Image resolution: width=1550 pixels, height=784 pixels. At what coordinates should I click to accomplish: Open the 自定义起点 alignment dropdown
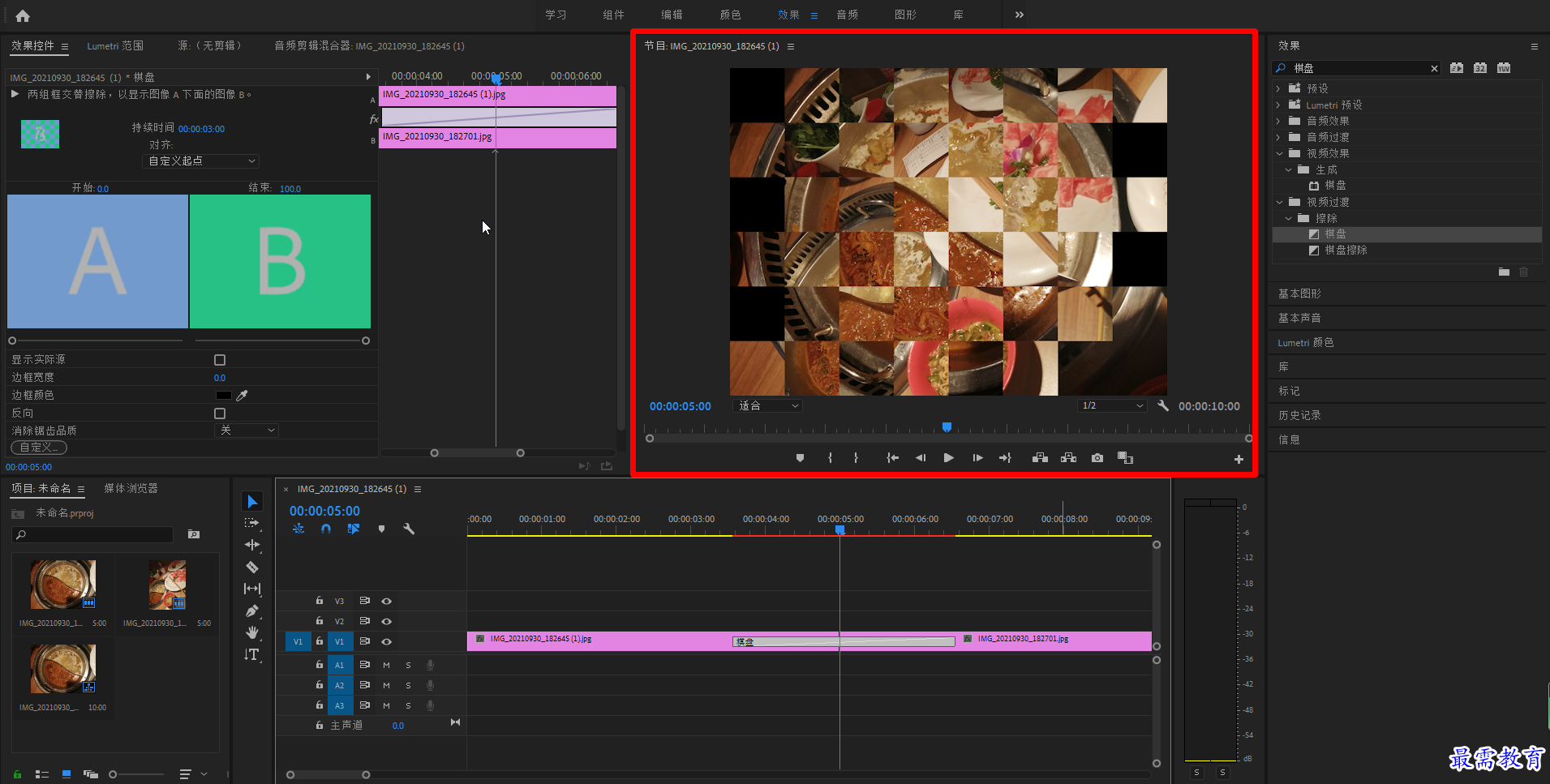(201, 161)
